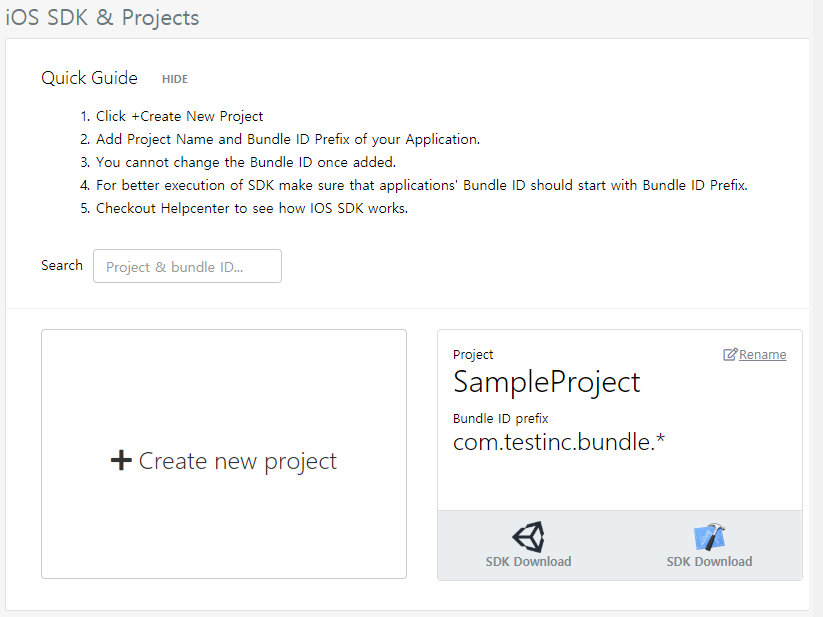823x617 pixels.
Task: Click the pencil edit icon beside Rename
Action: (x=730, y=355)
